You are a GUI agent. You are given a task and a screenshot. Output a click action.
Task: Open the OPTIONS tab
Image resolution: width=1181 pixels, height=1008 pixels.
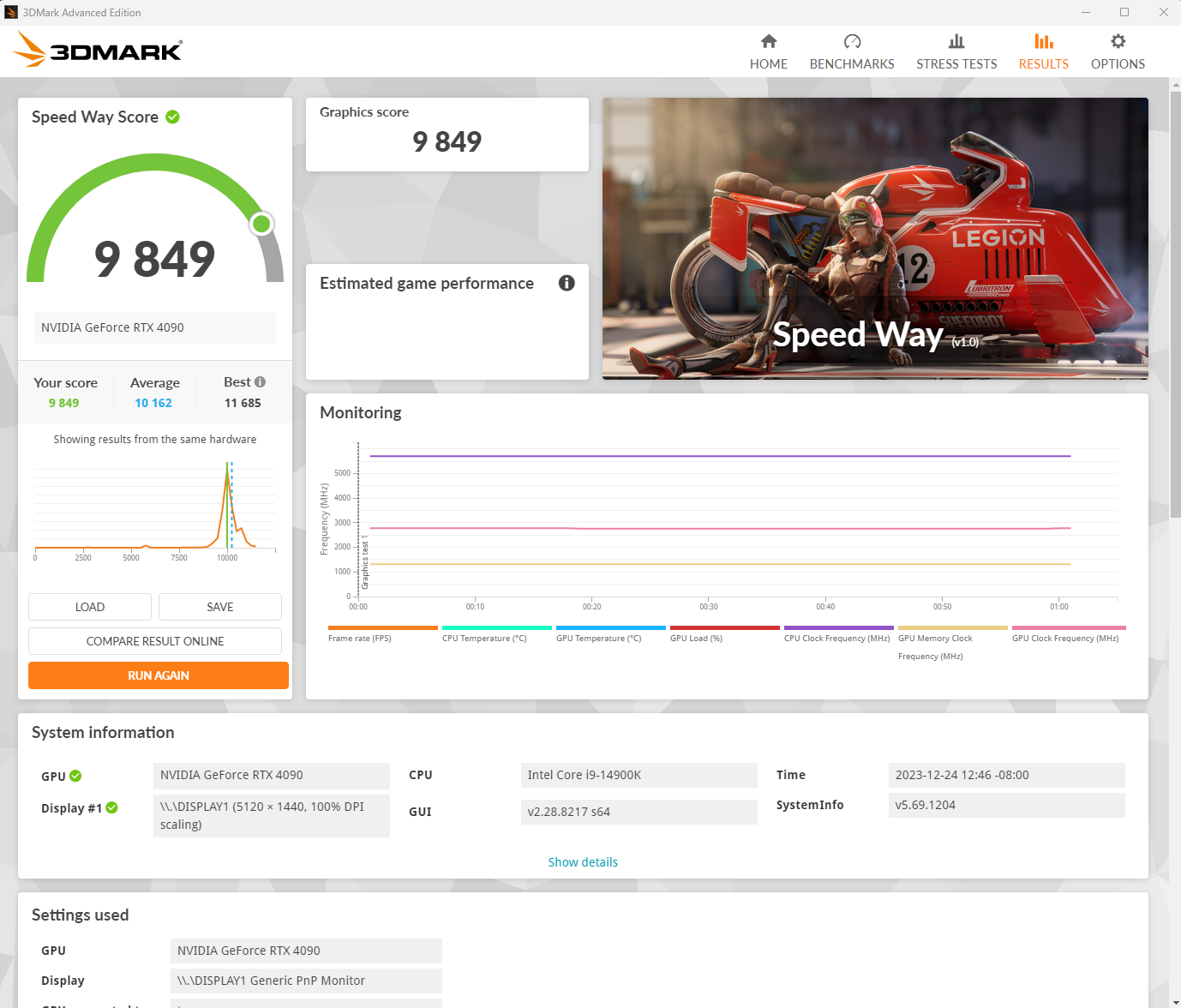pyautogui.click(x=1118, y=52)
